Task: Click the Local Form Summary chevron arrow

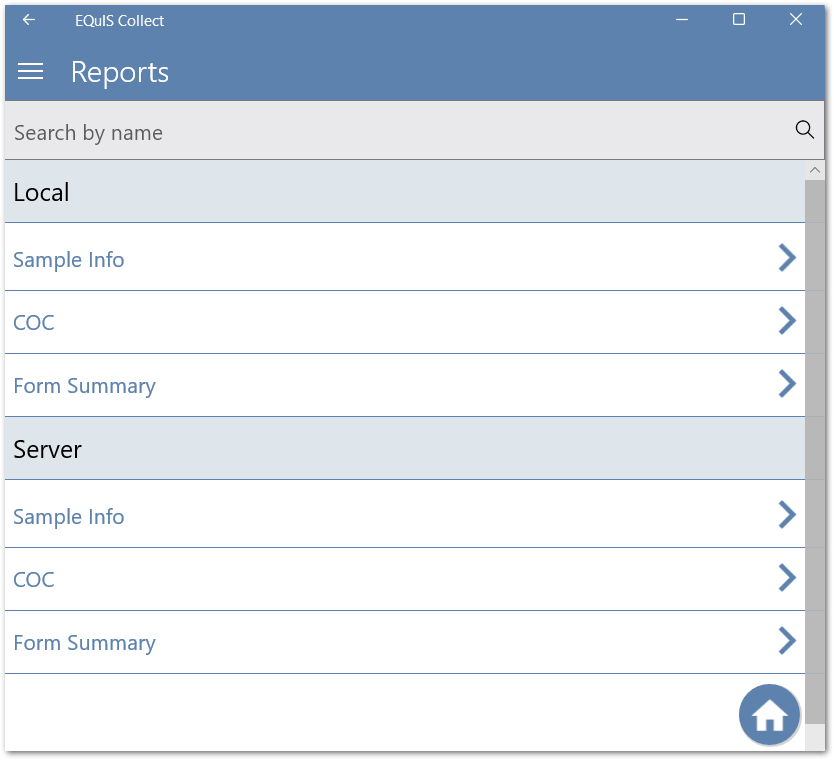Action: point(787,384)
